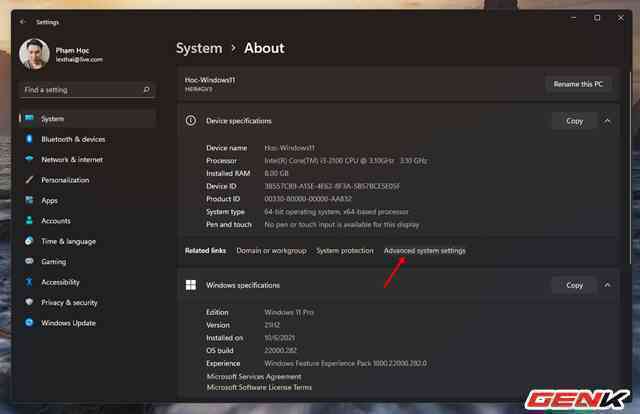Go back using the Settings back arrow
The width and height of the screenshot is (640, 414).
click(x=22, y=22)
